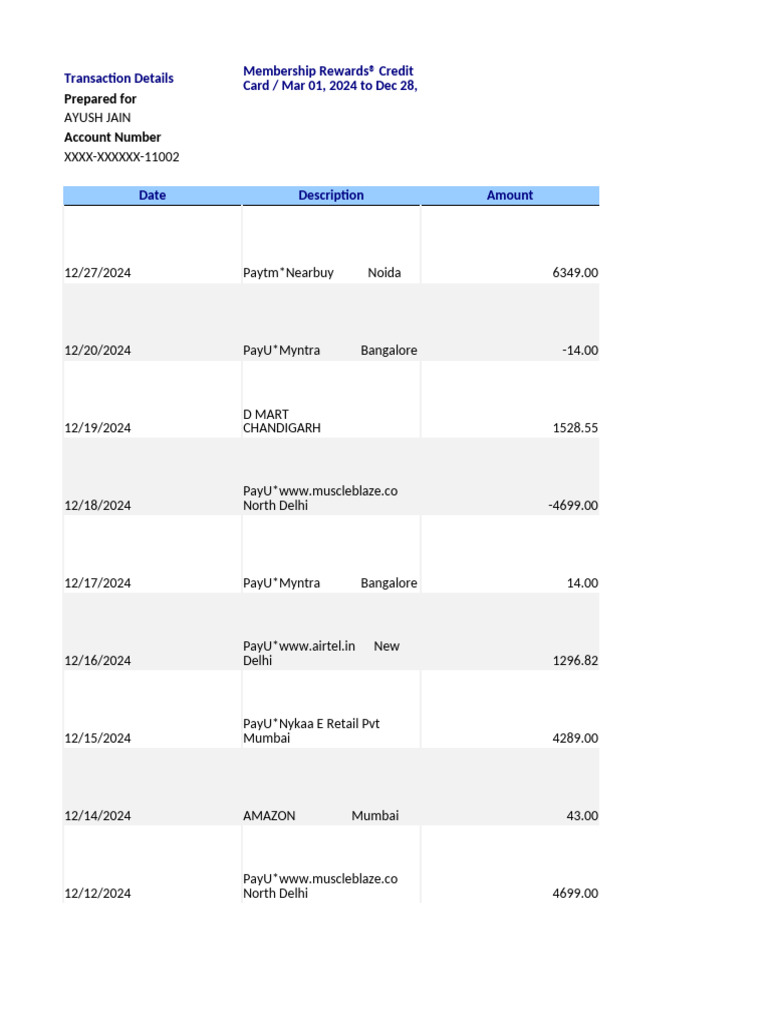Click the -14.00 Myntra refund amount

click(x=580, y=351)
